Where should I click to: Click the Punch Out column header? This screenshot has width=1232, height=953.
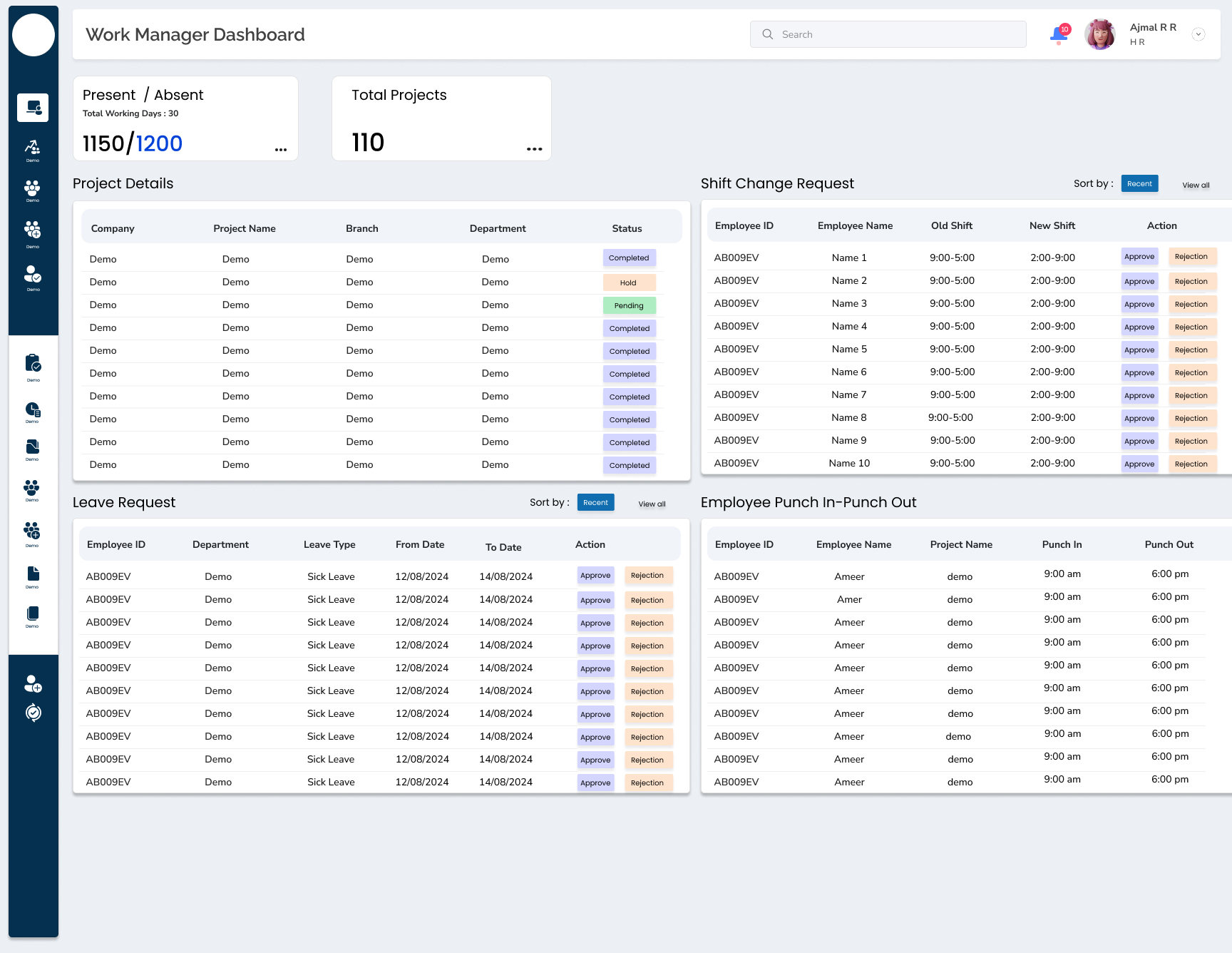[x=1169, y=544]
